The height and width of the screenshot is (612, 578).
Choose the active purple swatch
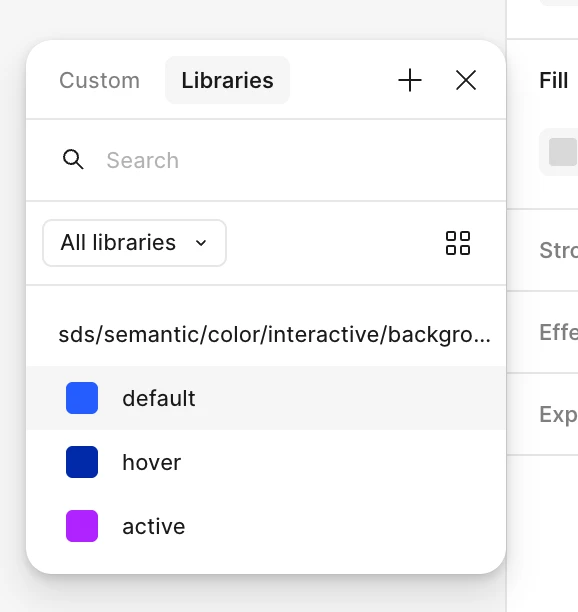[82, 526]
